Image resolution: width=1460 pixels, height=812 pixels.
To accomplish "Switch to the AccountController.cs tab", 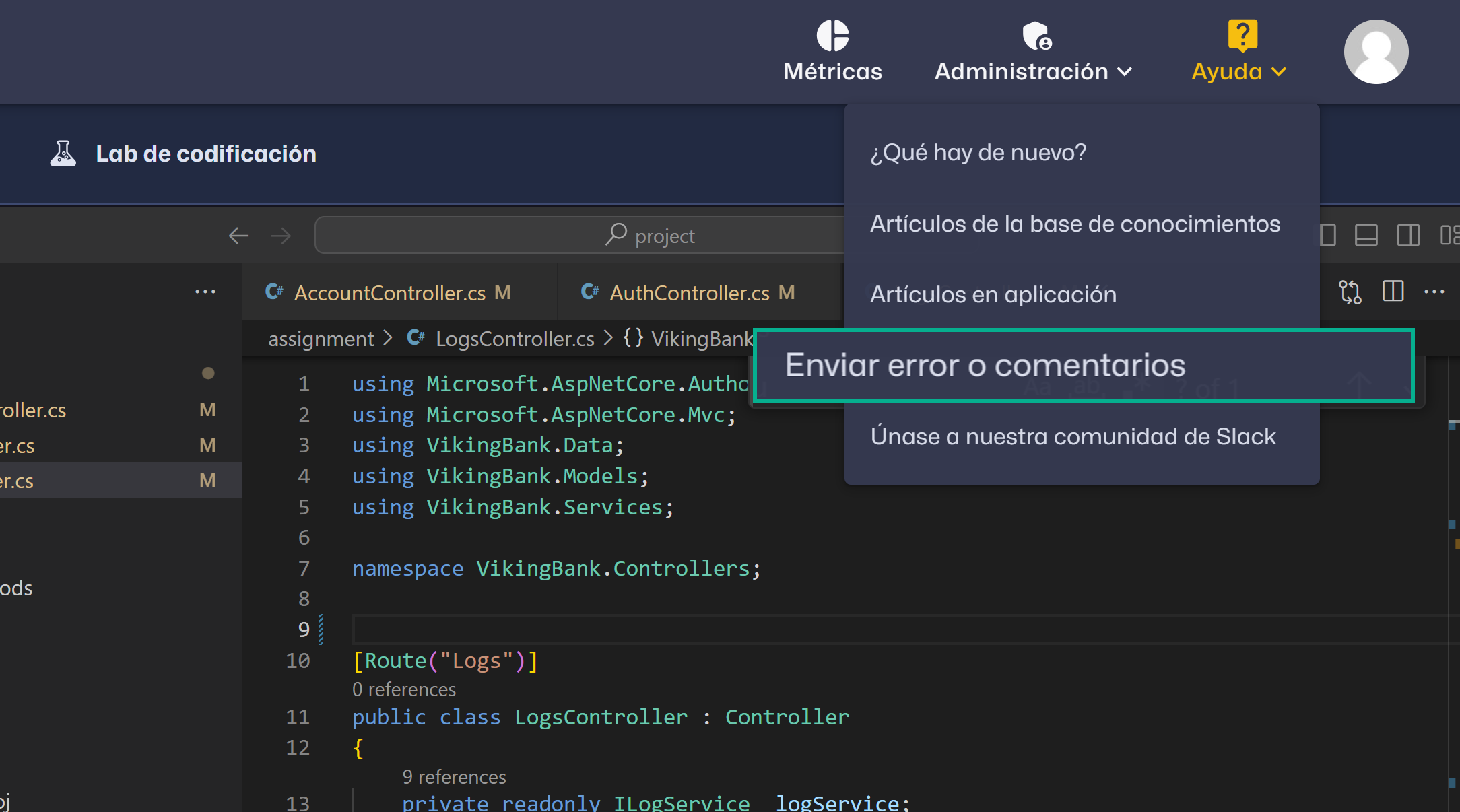I will [400, 292].
